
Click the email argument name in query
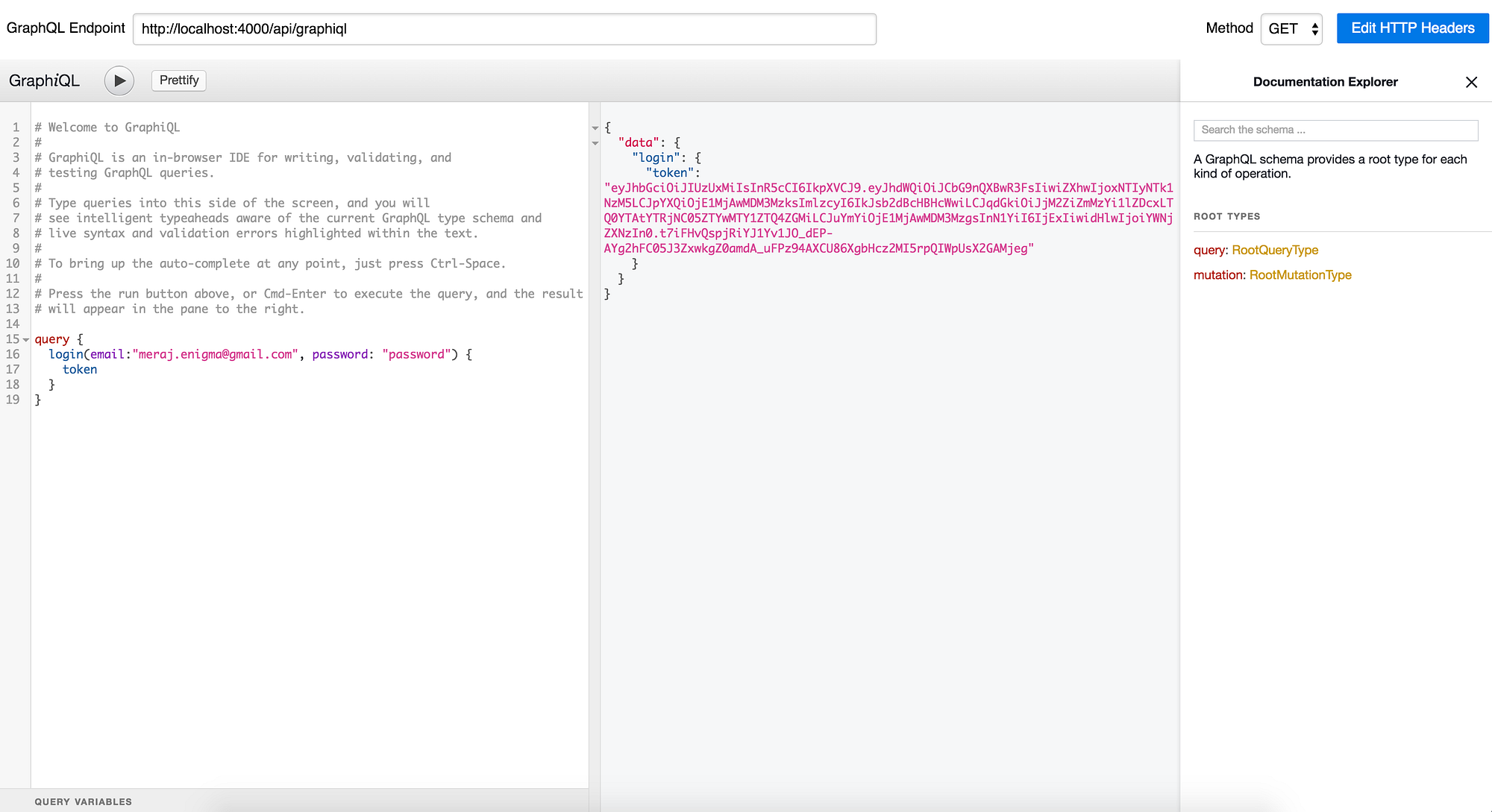click(107, 354)
